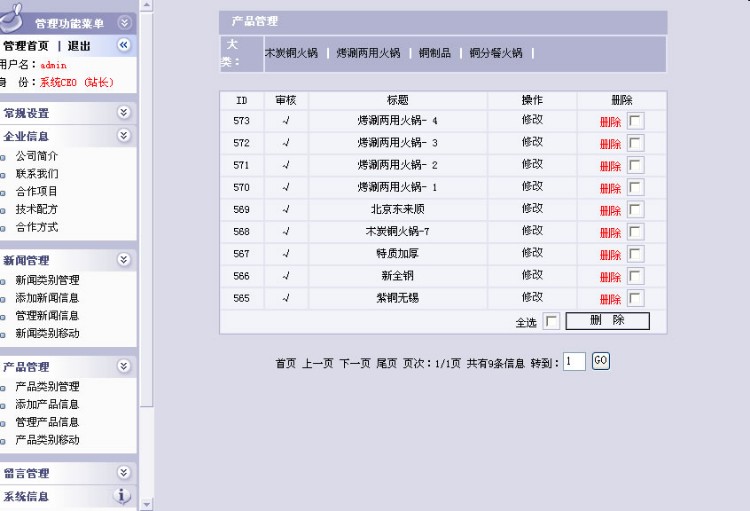Check the delete box for 北京东来顺

(635, 209)
